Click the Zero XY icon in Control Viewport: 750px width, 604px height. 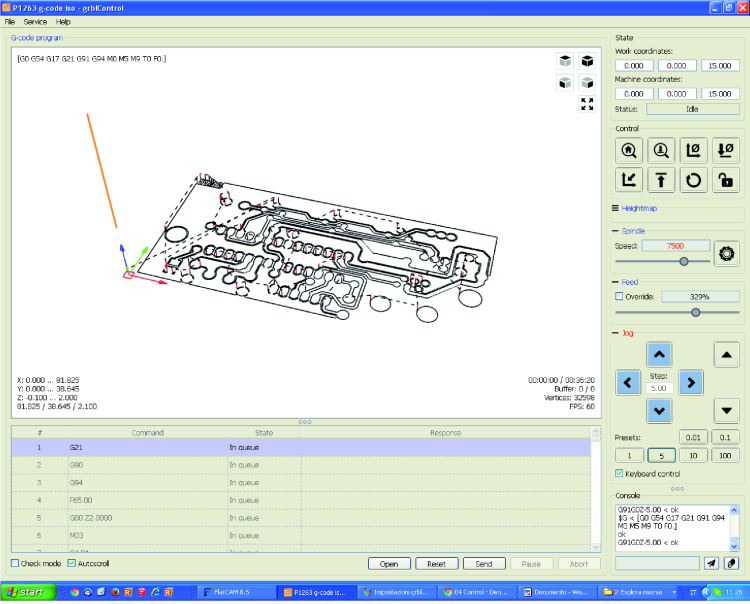click(693, 151)
